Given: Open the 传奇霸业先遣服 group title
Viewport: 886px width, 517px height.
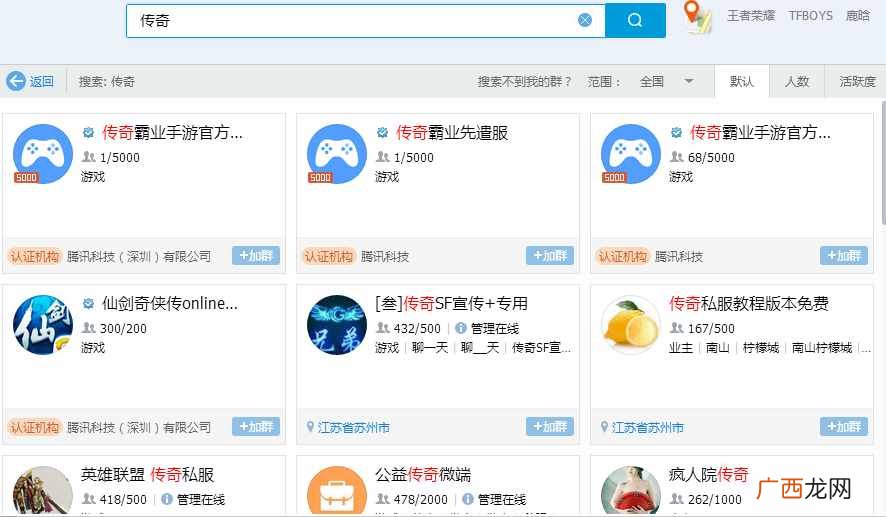Looking at the screenshot, I should pyautogui.click(x=452, y=133).
